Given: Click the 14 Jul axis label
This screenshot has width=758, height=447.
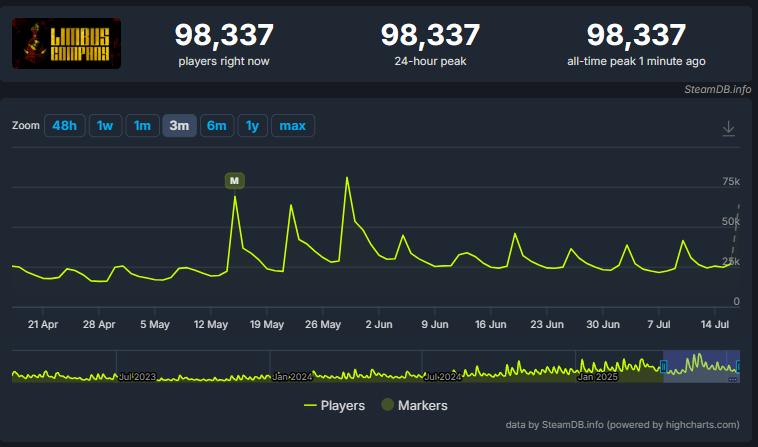Looking at the screenshot, I should pyautogui.click(x=714, y=324).
